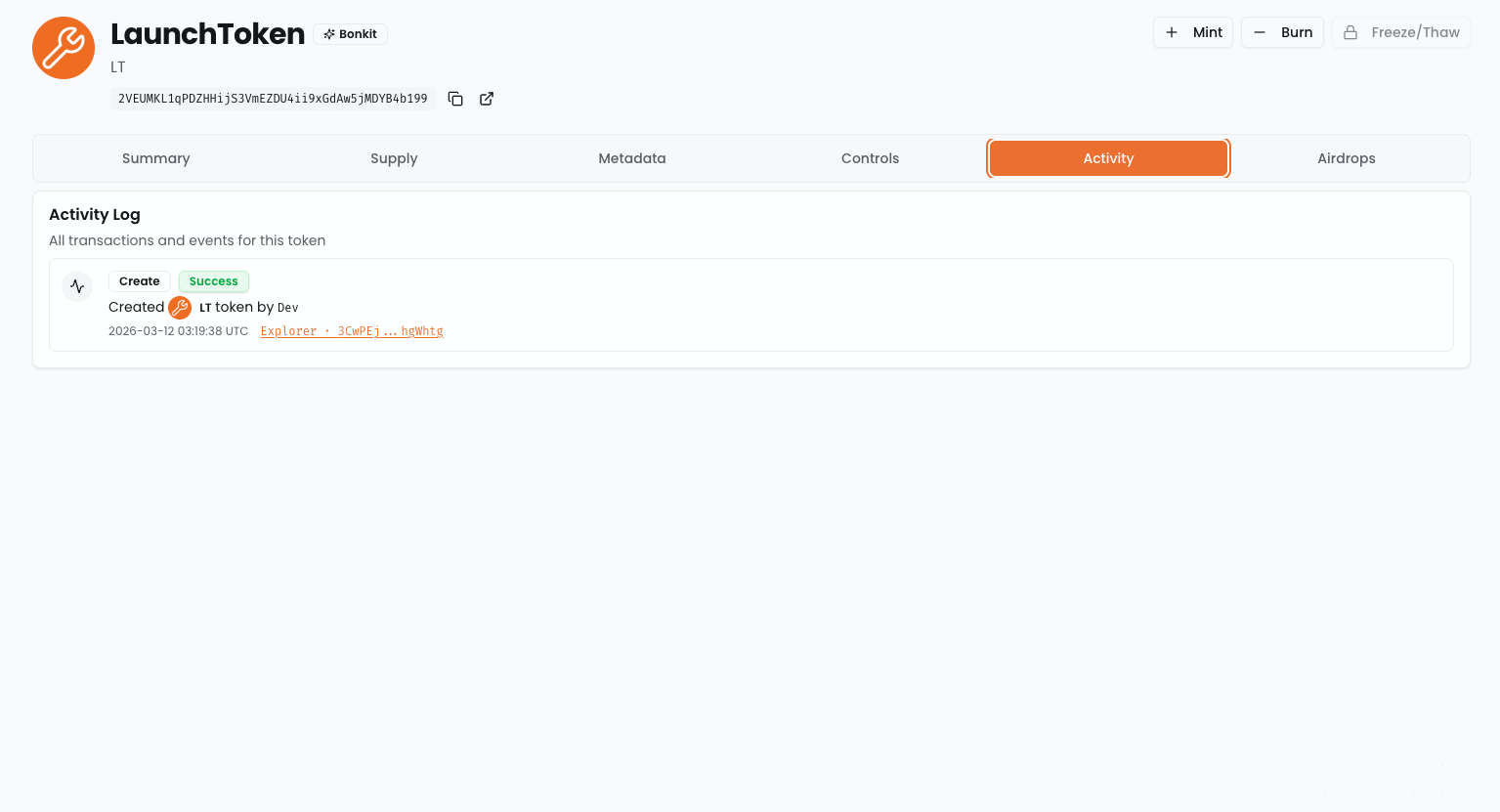Click the Freeze/Thaw lock button

click(1400, 32)
